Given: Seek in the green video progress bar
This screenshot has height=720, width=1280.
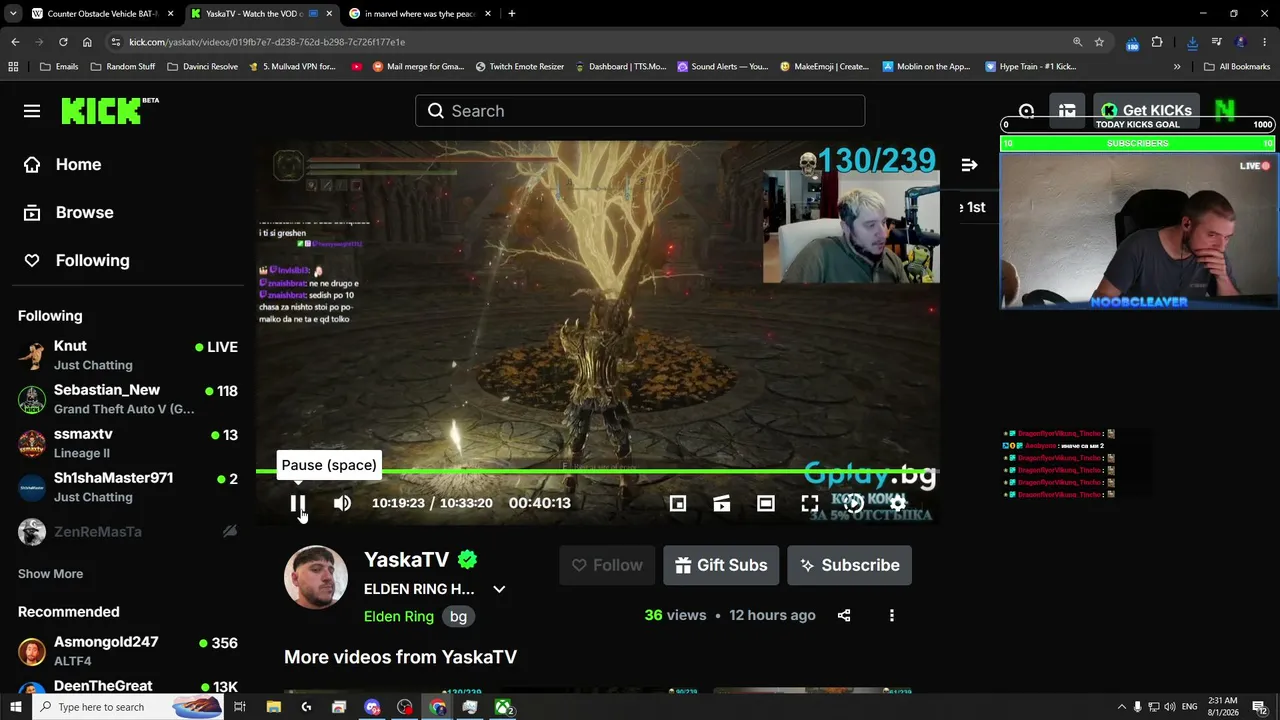Looking at the screenshot, I should click(597, 471).
